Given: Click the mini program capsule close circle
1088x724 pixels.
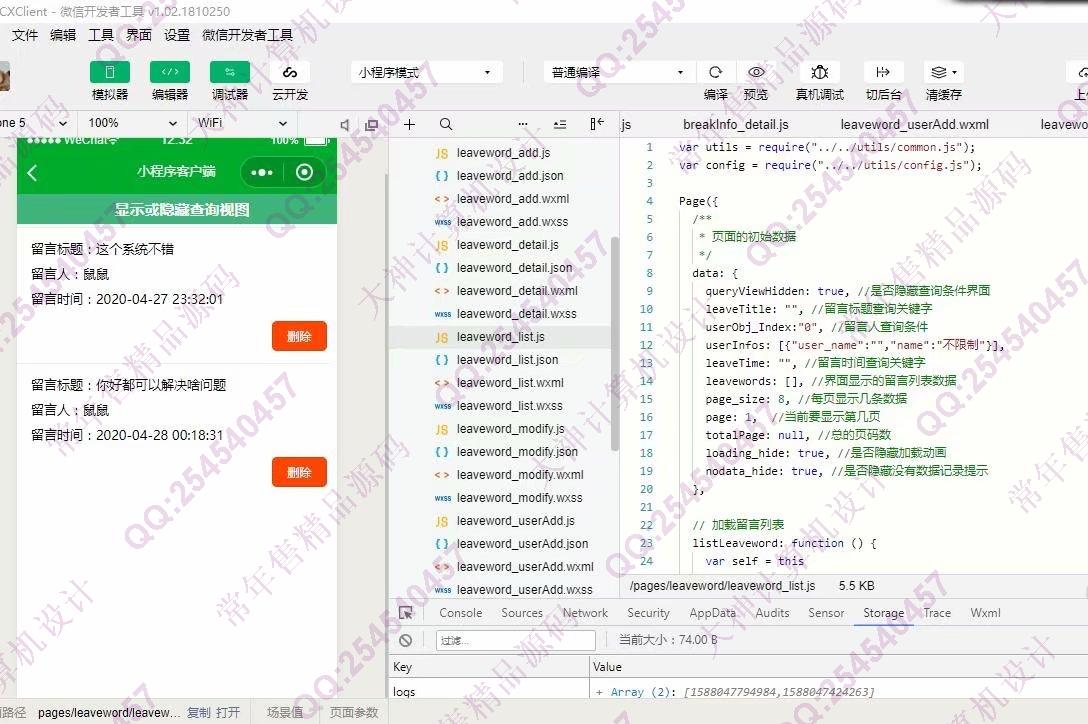Looking at the screenshot, I should point(305,172).
